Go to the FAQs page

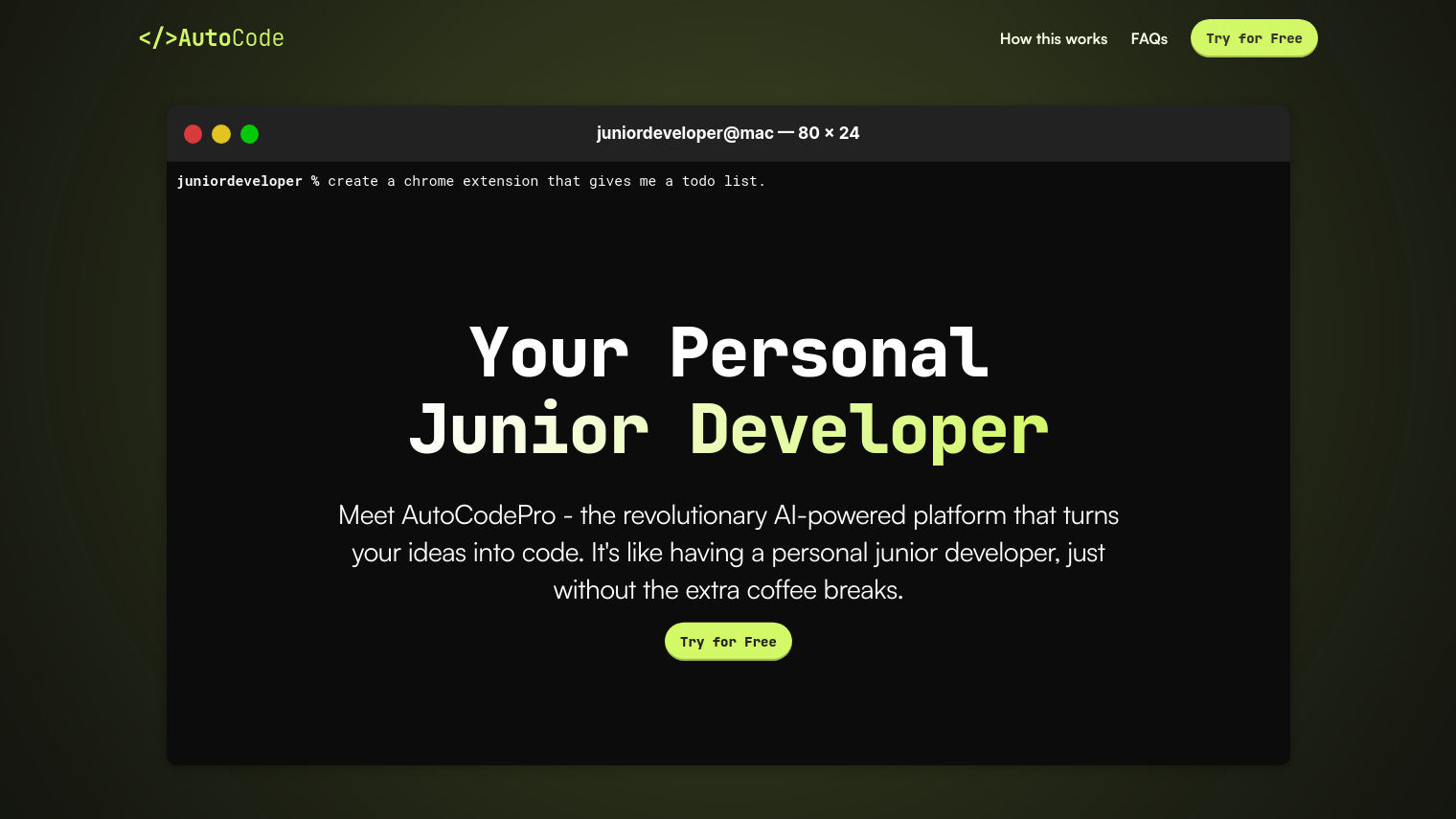click(x=1149, y=39)
